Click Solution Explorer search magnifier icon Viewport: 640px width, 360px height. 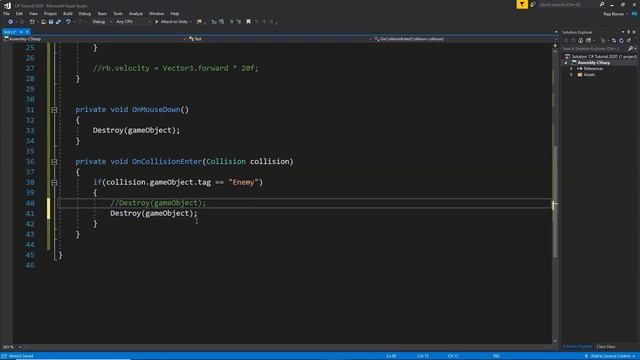[x=630, y=49]
